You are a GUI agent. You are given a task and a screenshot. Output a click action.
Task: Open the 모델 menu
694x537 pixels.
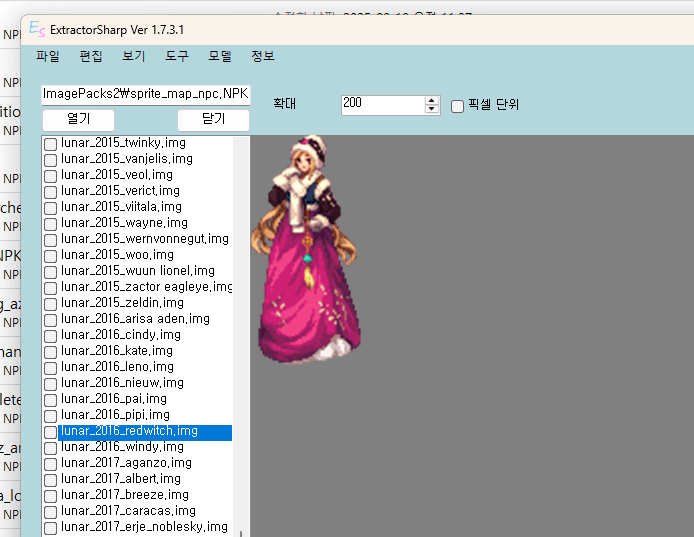220,57
